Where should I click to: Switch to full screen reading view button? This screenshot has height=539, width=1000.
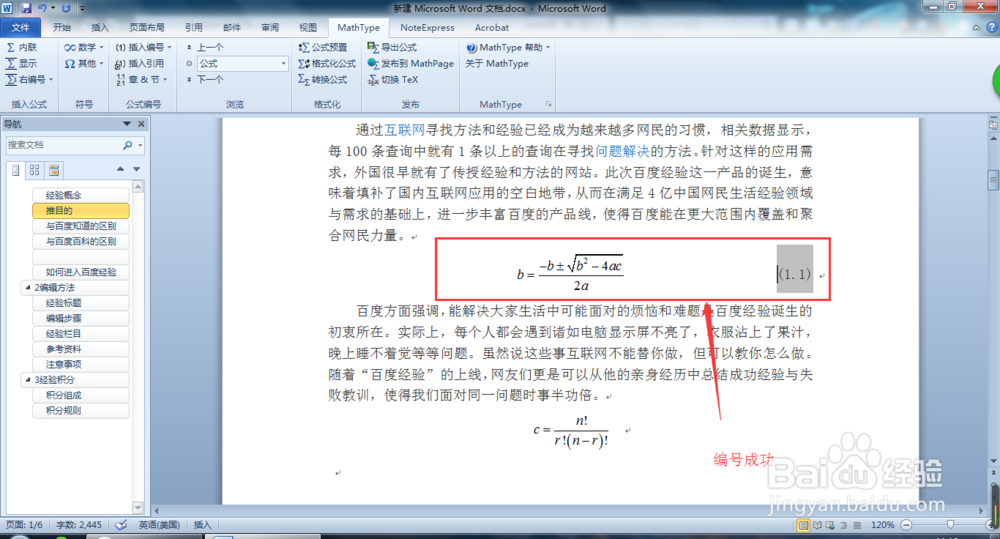click(x=817, y=525)
